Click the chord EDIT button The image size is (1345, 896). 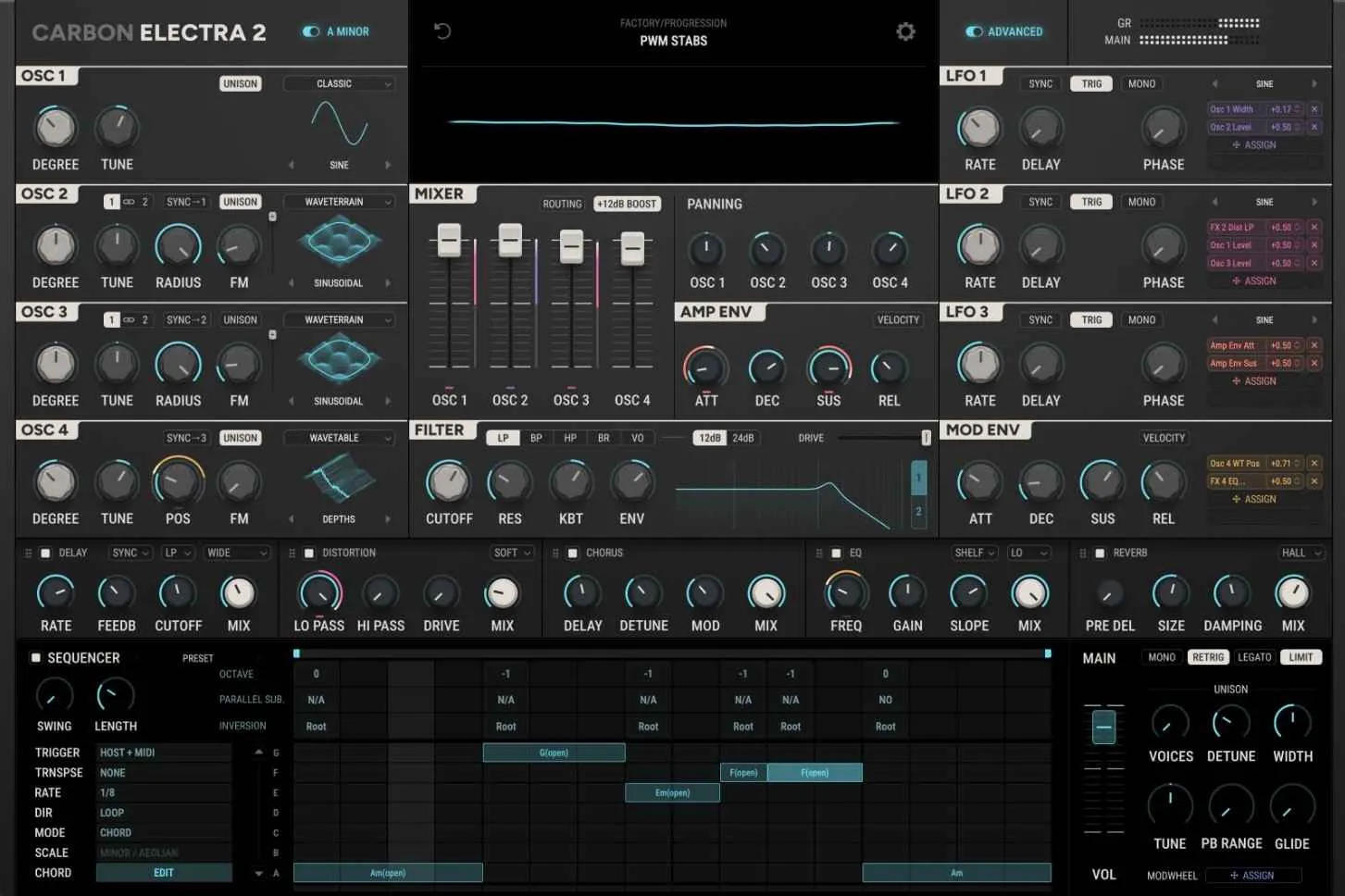pyautogui.click(x=164, y=873)
